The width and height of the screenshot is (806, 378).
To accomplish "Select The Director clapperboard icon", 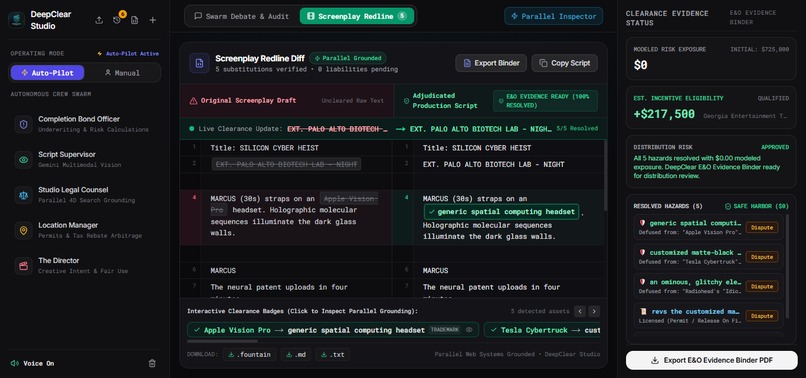I will (24, 266).
